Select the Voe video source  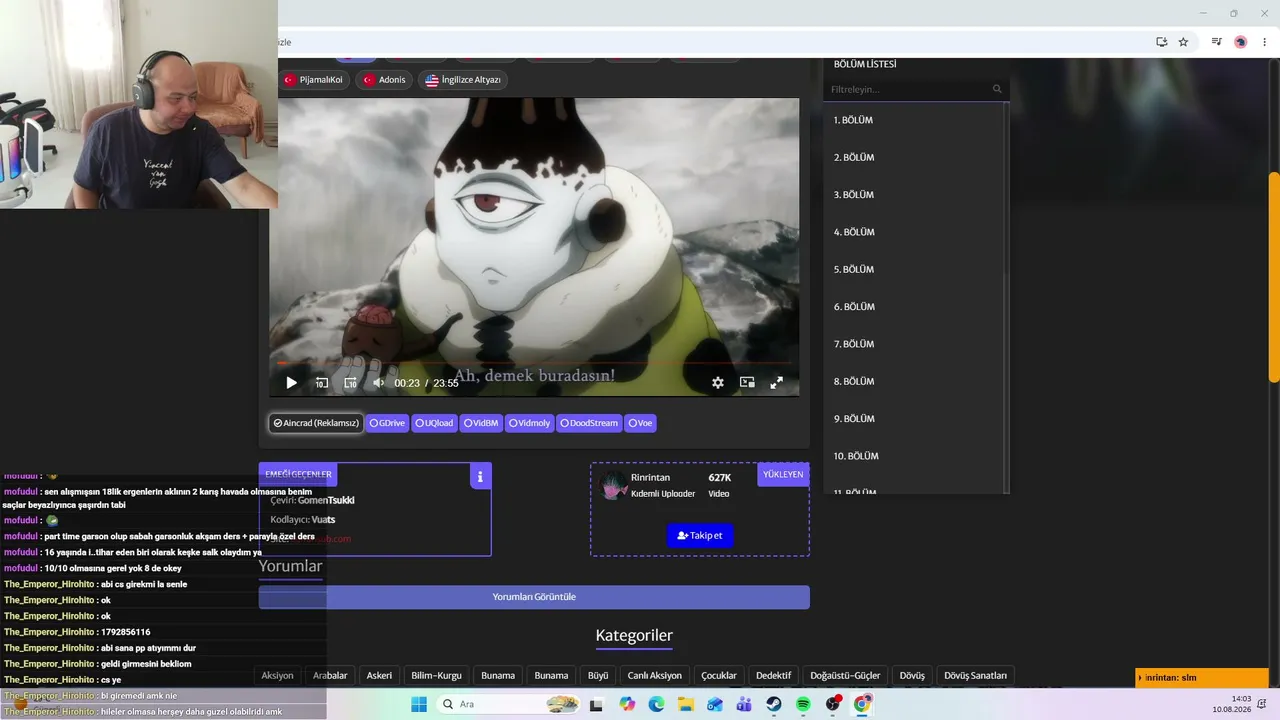coord(640,423)
